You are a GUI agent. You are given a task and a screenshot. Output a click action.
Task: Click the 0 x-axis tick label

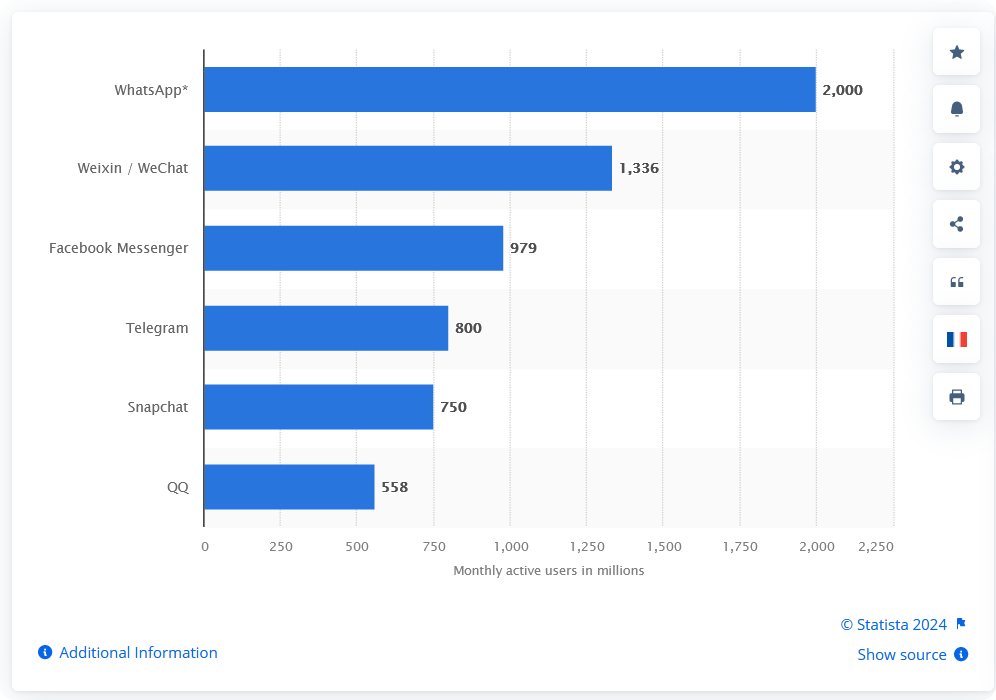pos(205,547)
